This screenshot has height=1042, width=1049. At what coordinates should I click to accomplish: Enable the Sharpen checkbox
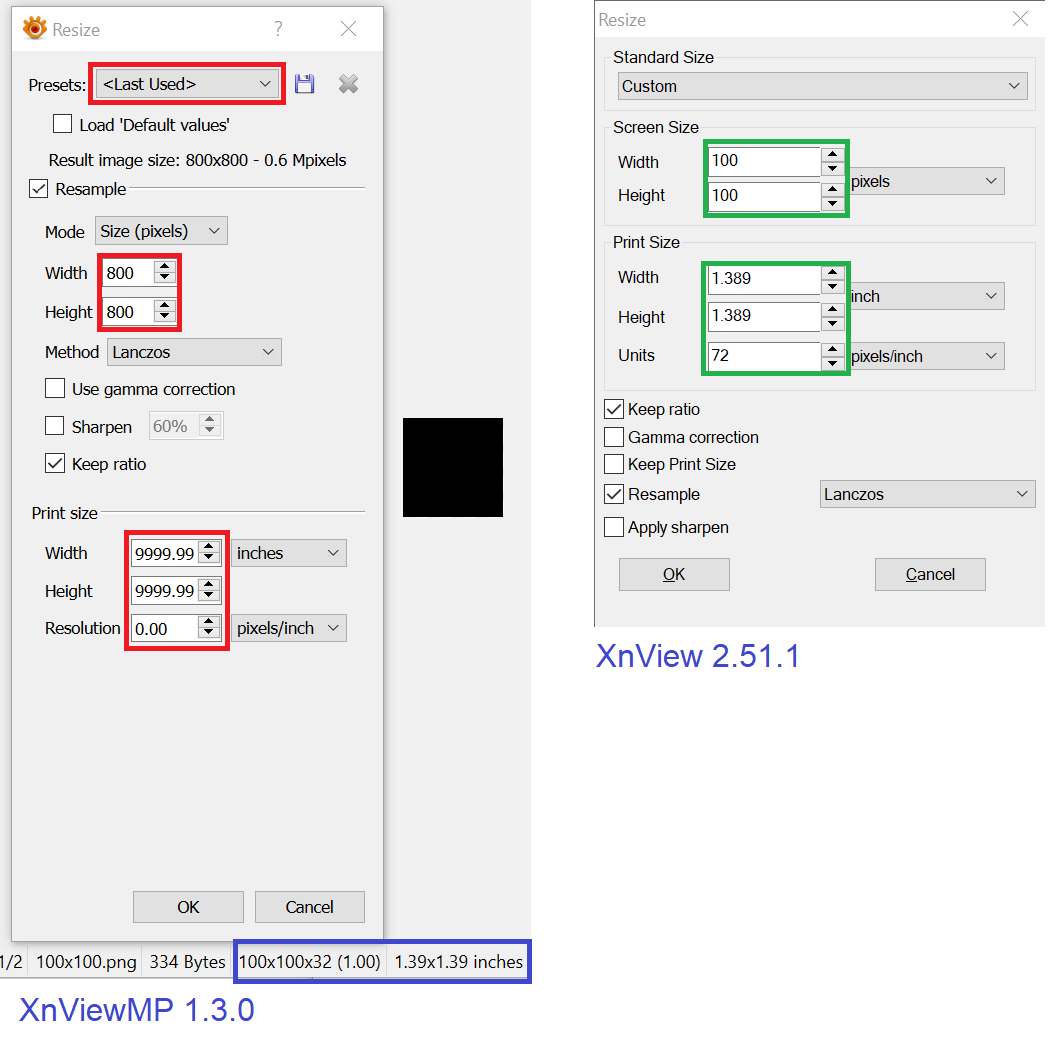(55, 426)
